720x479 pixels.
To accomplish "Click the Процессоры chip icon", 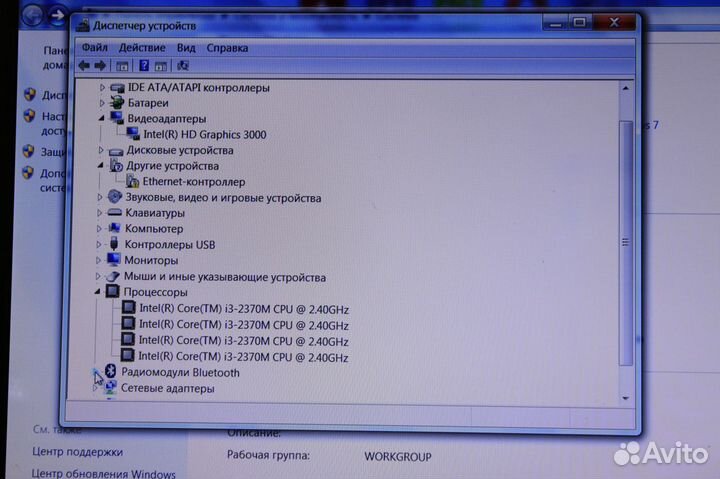I will tap(112, 291).
